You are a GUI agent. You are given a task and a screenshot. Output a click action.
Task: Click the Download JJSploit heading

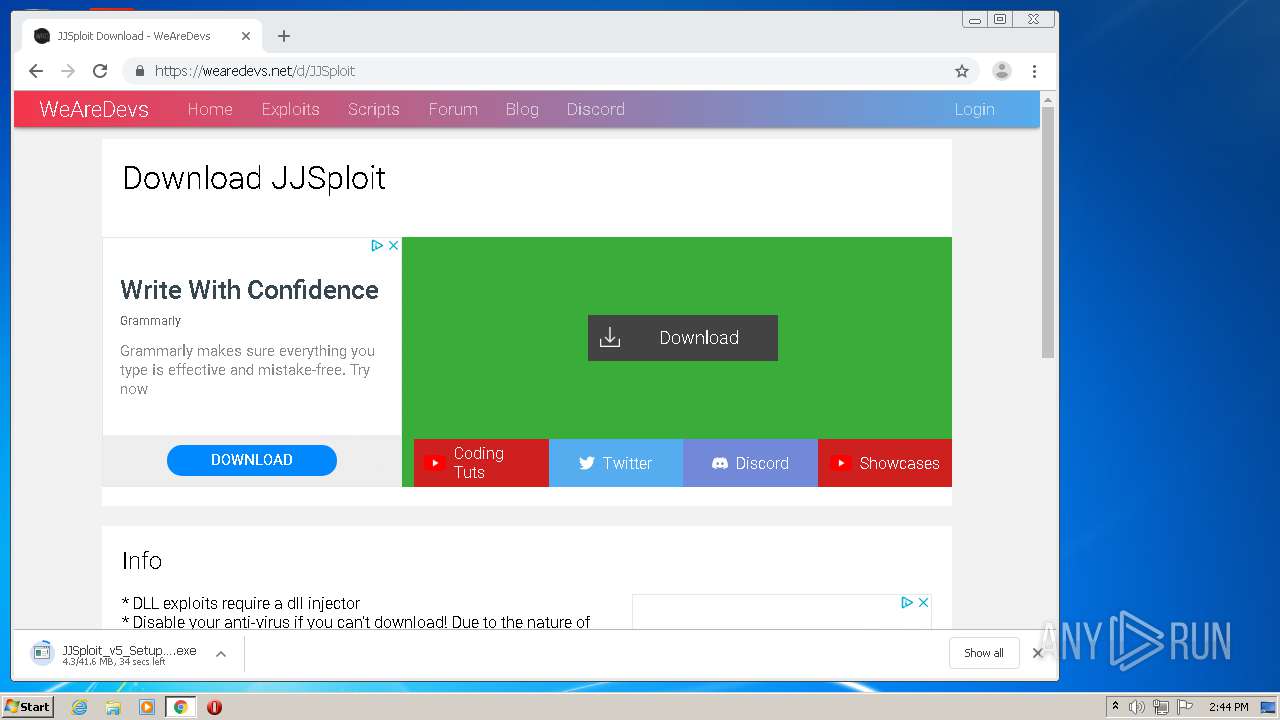(254, 178)
